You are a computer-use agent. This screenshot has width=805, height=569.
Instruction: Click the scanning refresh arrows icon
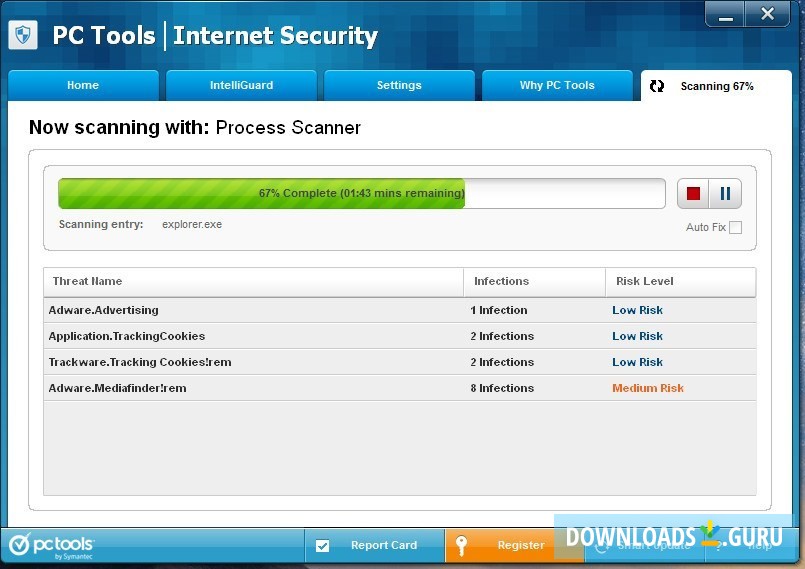[x=657, y=86]
